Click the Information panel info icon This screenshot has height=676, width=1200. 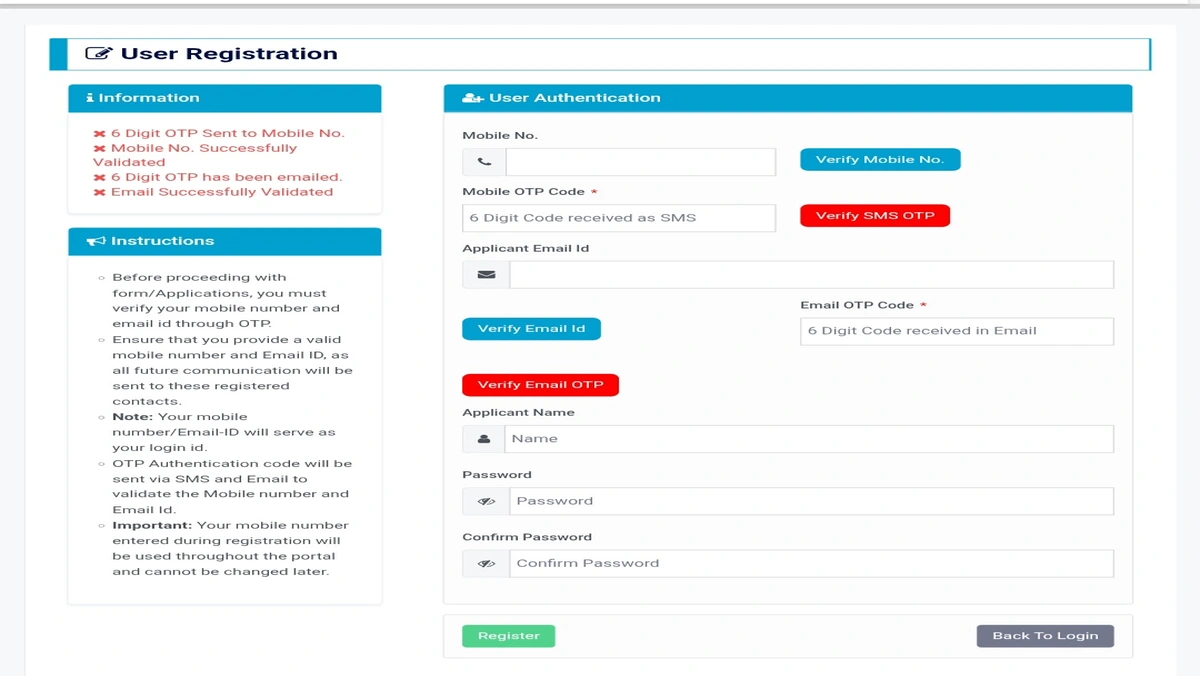tap(90, 98)
